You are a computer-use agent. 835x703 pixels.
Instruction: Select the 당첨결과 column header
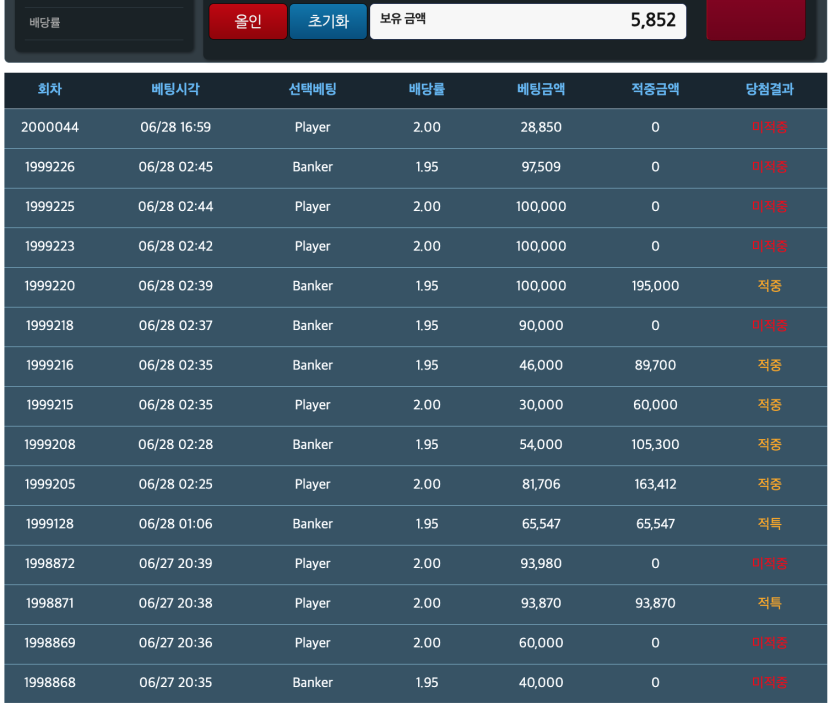[769, 89]
